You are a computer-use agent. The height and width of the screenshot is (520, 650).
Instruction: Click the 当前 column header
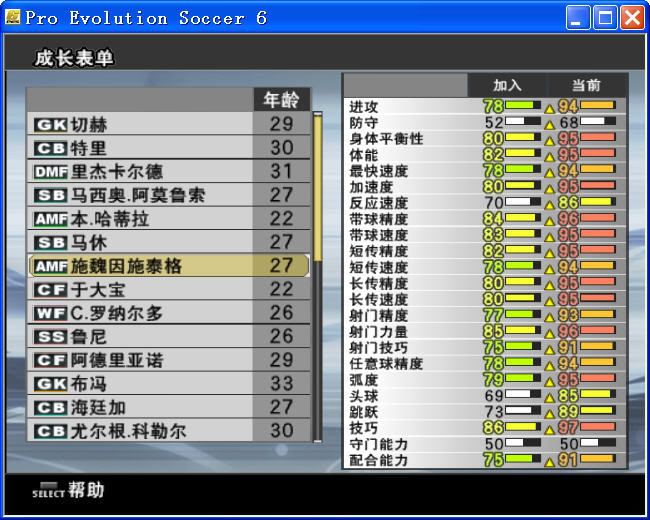pos(586,86)
